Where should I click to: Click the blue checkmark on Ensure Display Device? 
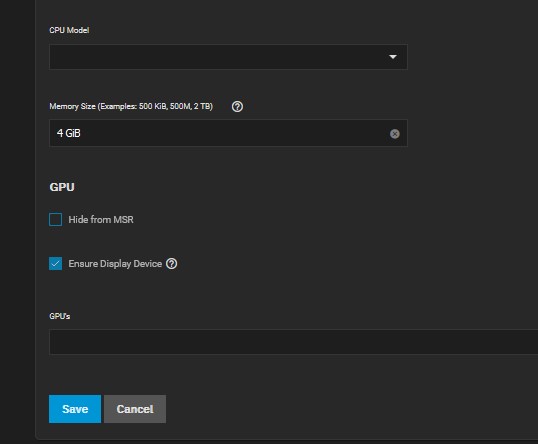click(56, 264)
